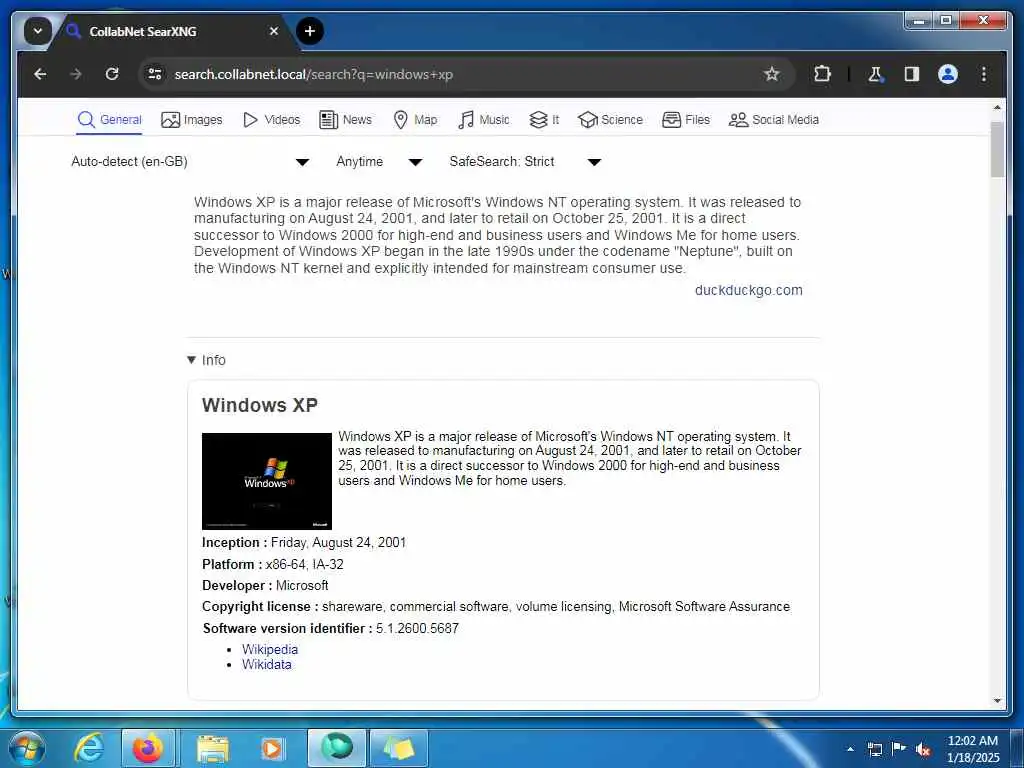1024x768 pixels.
Task: Select the teal browser taskbar icon
Action: click(x=336, y=748)
